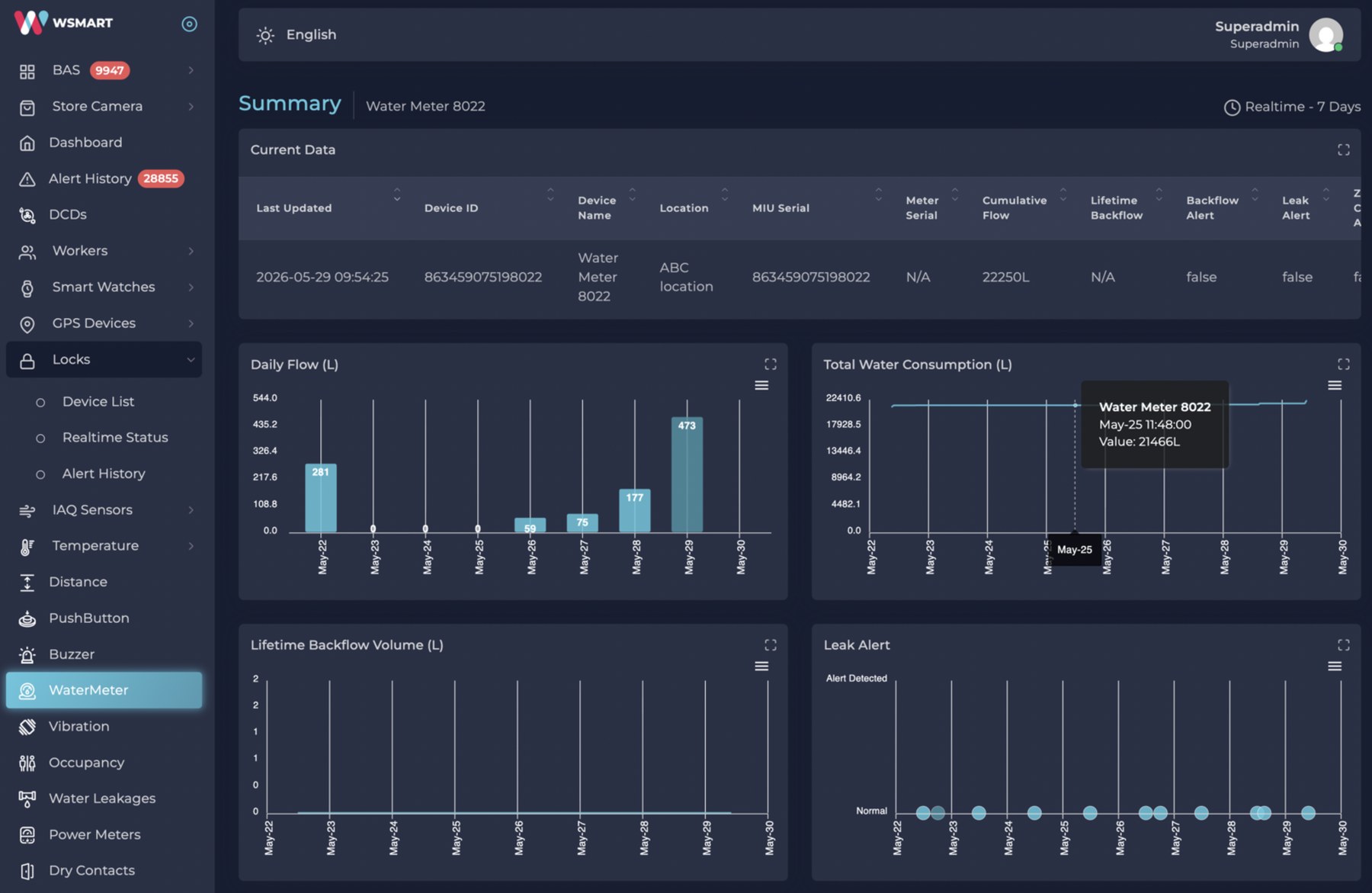
Task: Click the Smart Watches icon
Action: (x=27, y=287)
